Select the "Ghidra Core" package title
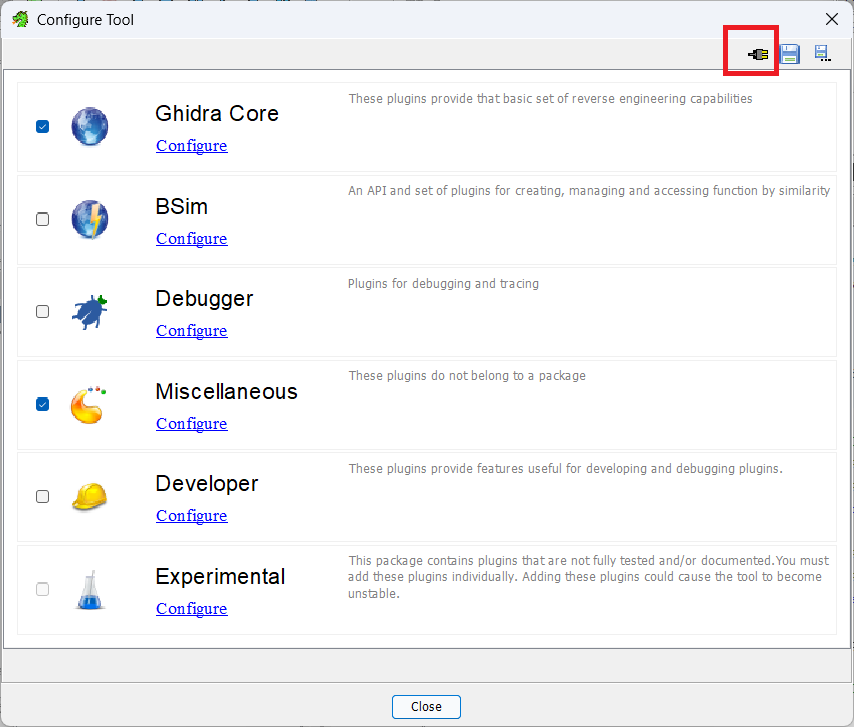Viewport: 854px width, 727px height. point(217,113)
